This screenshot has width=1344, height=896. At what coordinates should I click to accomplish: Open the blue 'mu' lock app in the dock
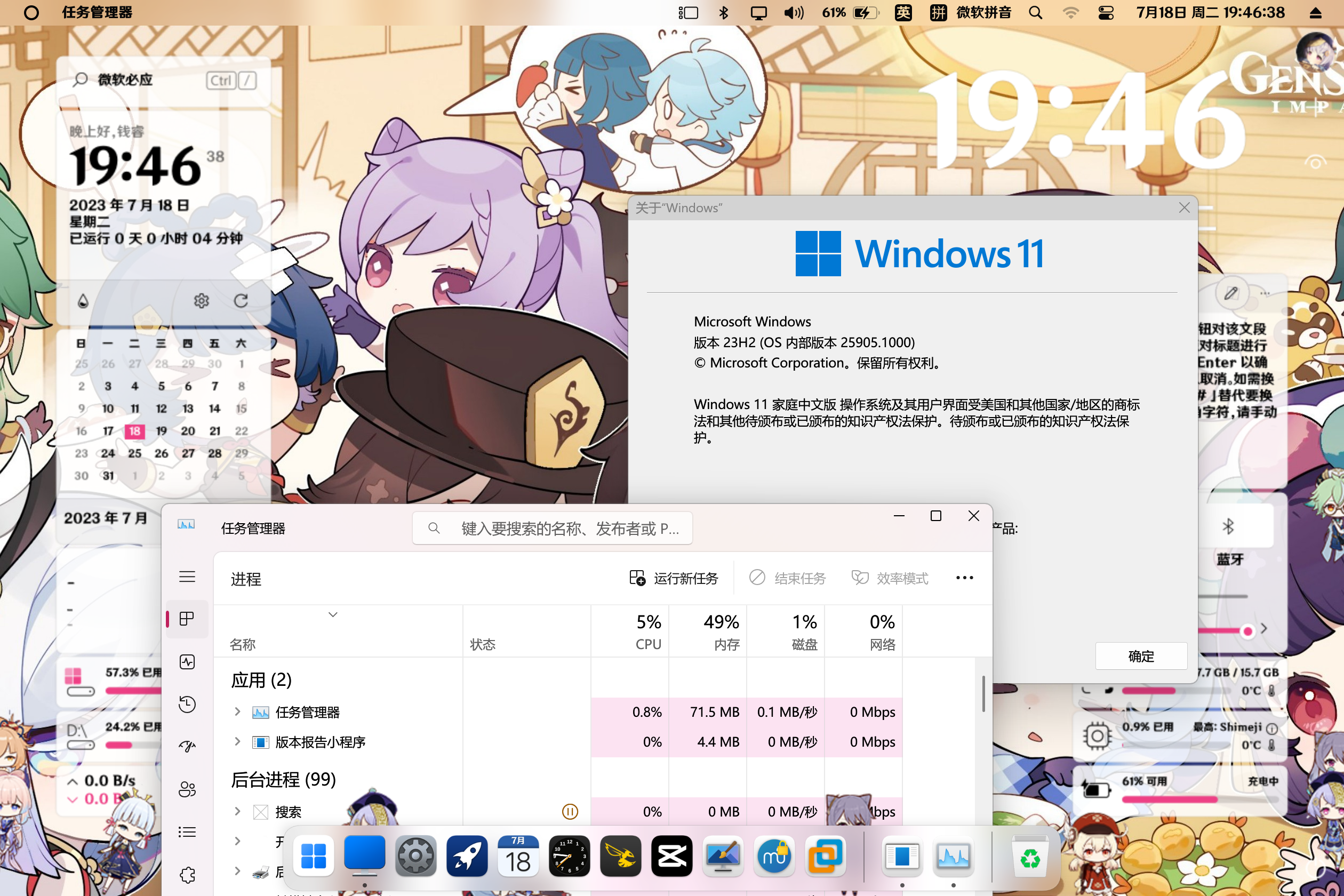774,856
